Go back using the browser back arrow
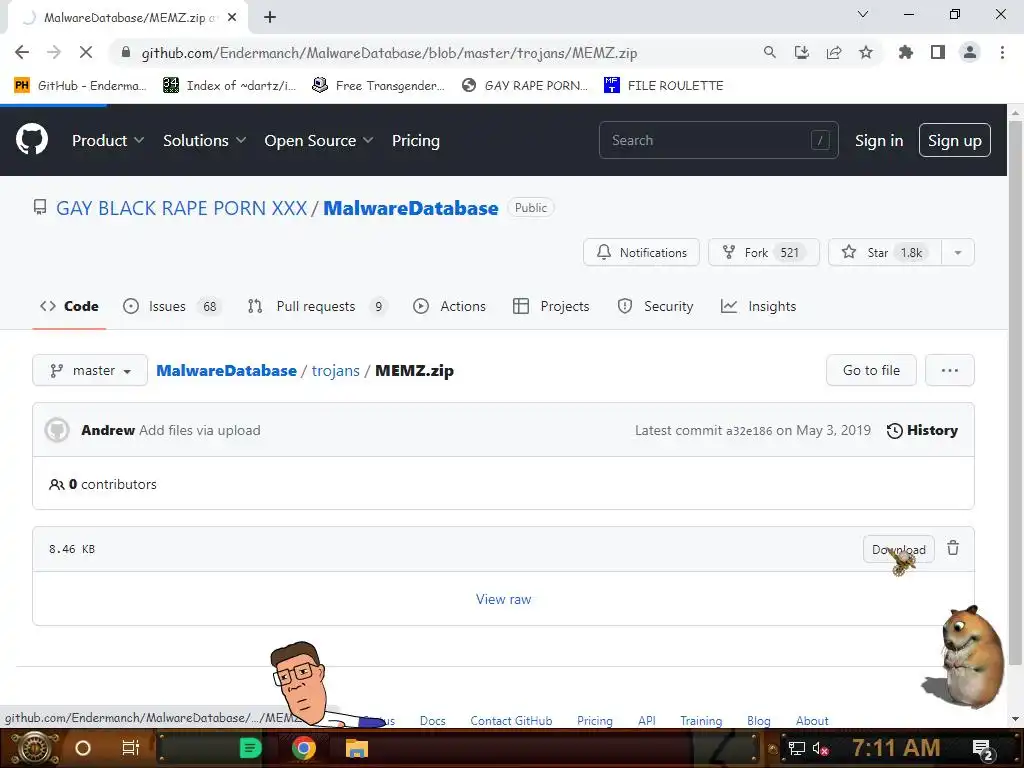The width and height of the screenshot is (1024, 768). tap(22, 52)
